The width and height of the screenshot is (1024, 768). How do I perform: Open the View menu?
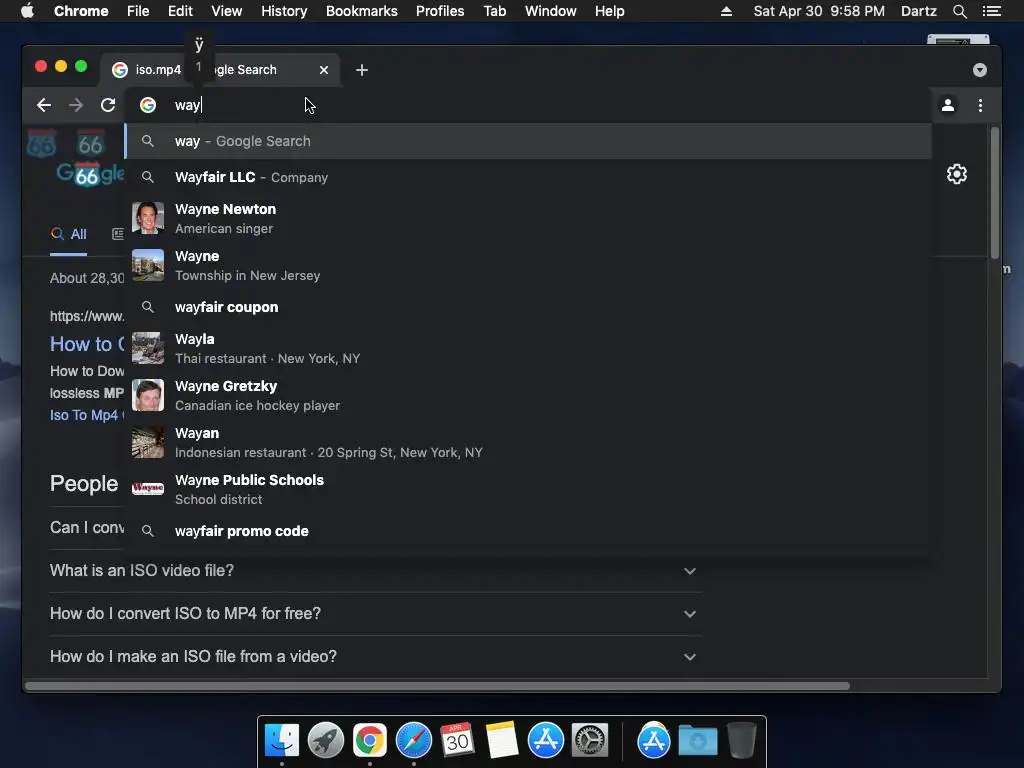pyautogui.click(x=227, y=11)
